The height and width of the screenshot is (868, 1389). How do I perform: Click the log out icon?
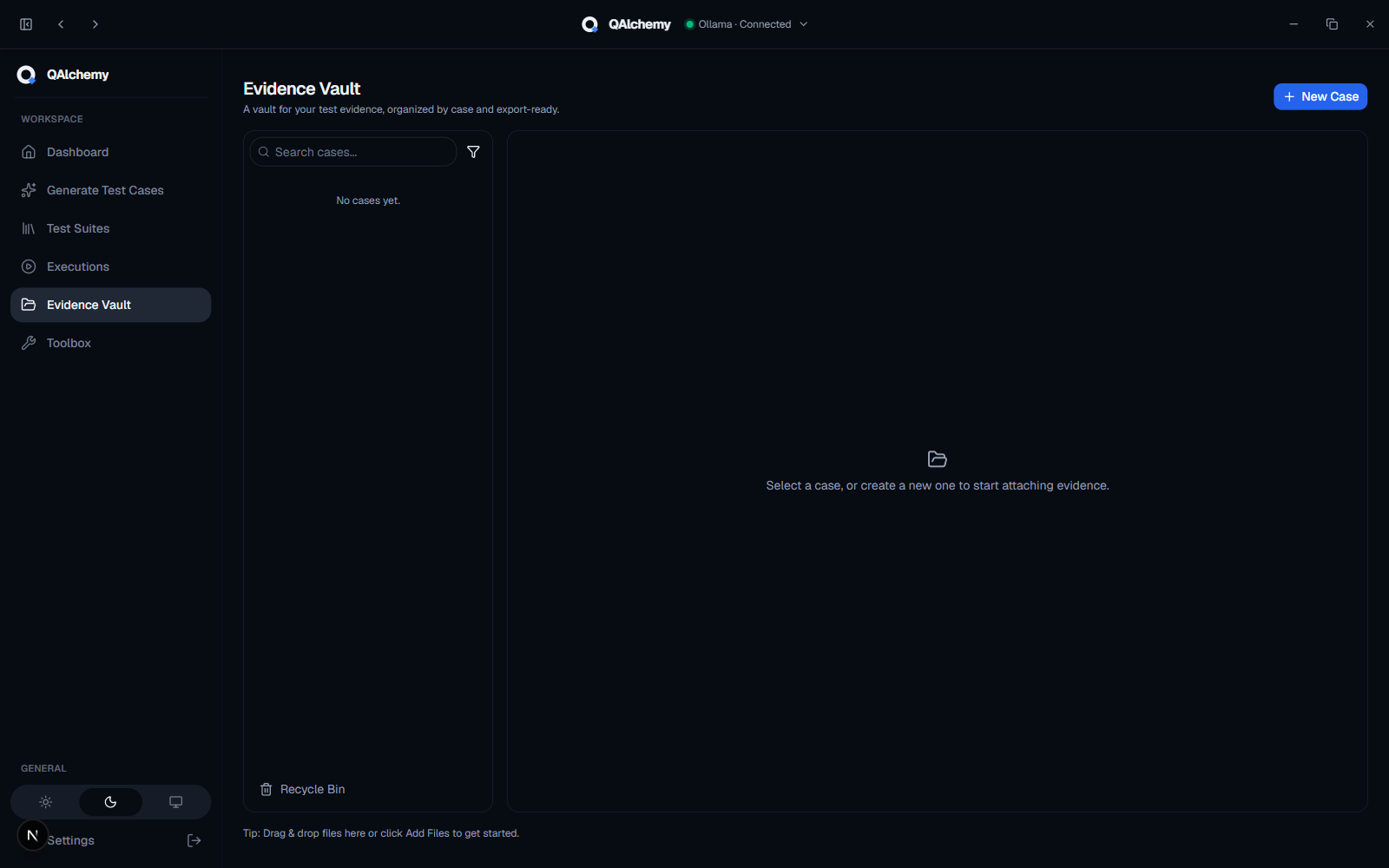tap(194, 840)
